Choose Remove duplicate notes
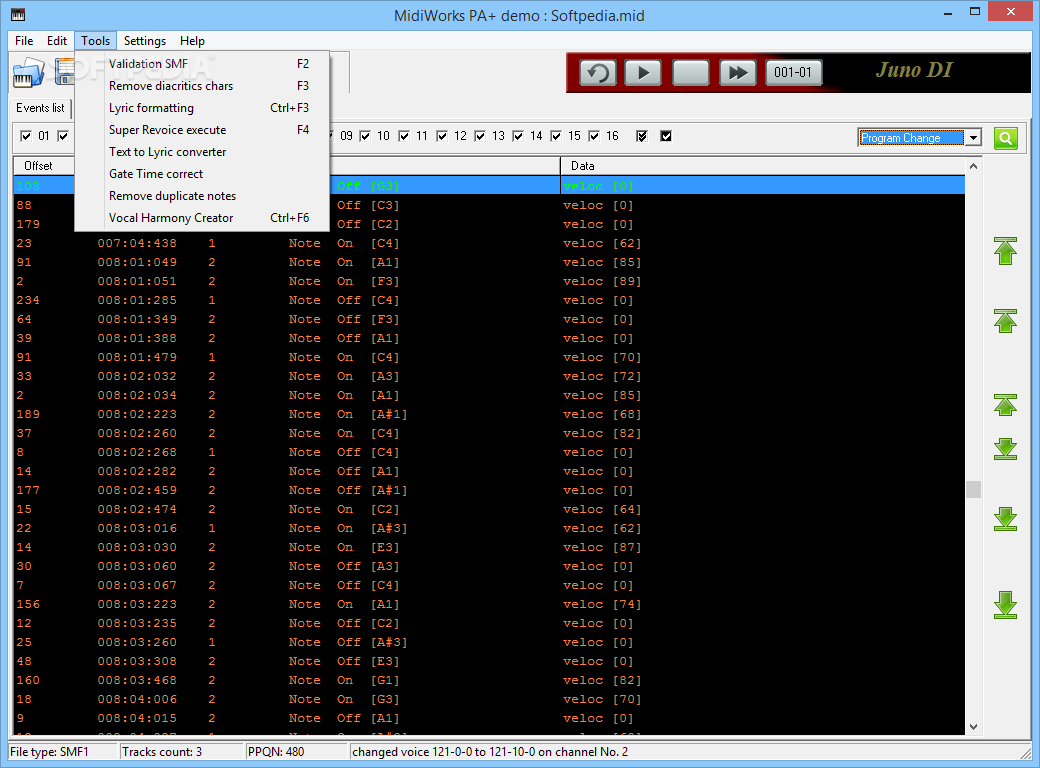 202,196
